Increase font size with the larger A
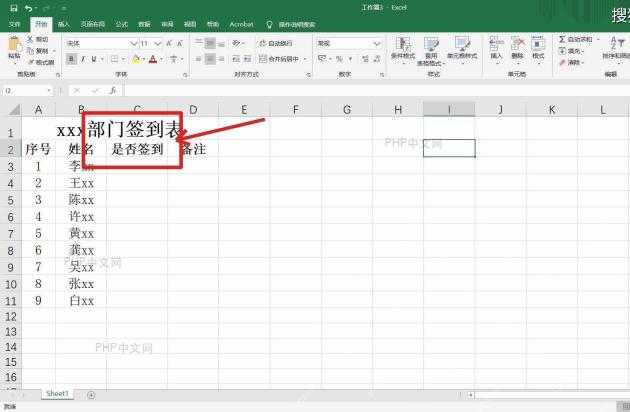Image resolution: width=630 pixels, height=412 pixels. (169, 43)
